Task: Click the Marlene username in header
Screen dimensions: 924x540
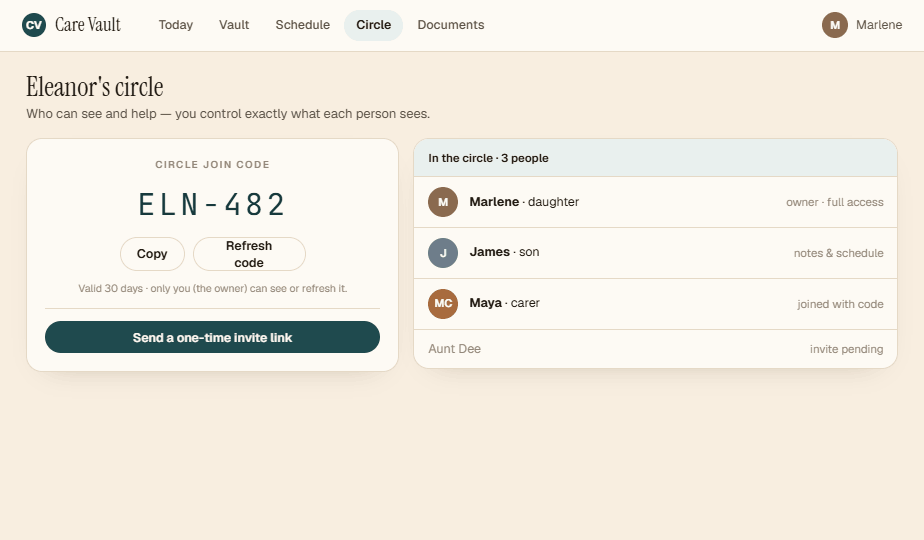Action: (879, 25)
